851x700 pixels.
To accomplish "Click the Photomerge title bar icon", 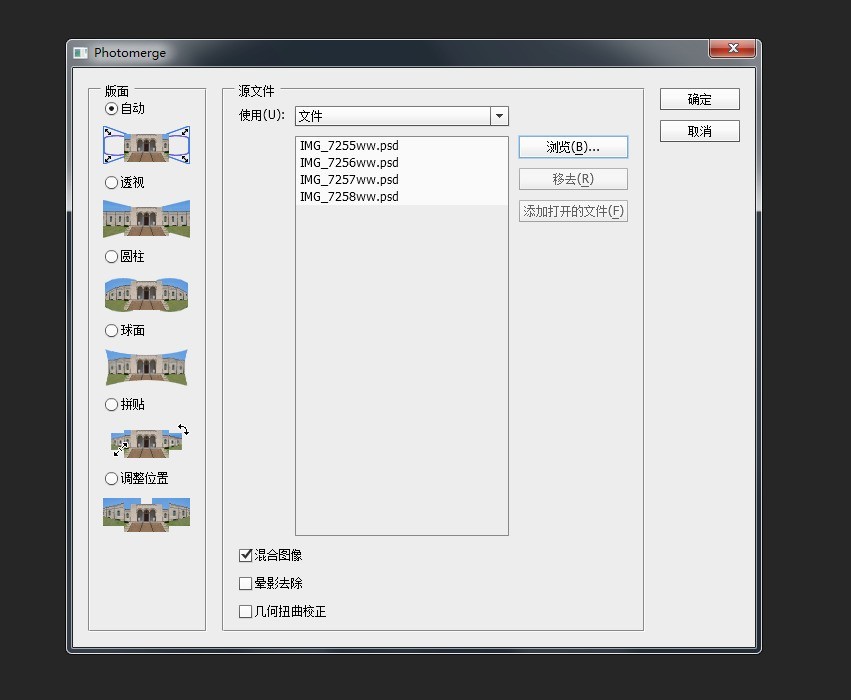I will click(x=80, y=53).
